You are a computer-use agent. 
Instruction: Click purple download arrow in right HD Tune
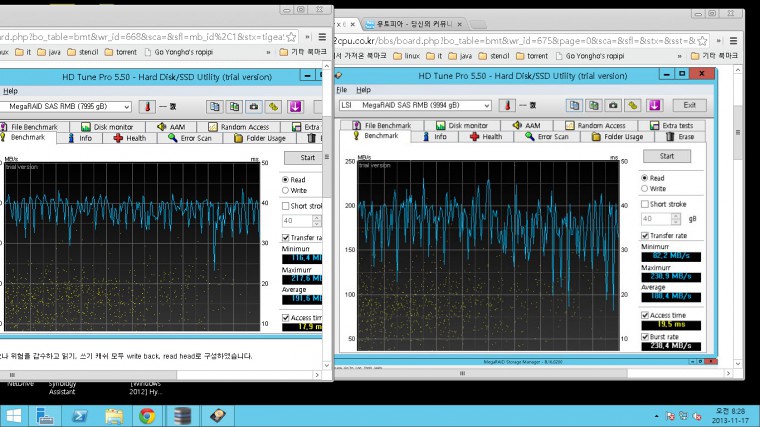654,105
